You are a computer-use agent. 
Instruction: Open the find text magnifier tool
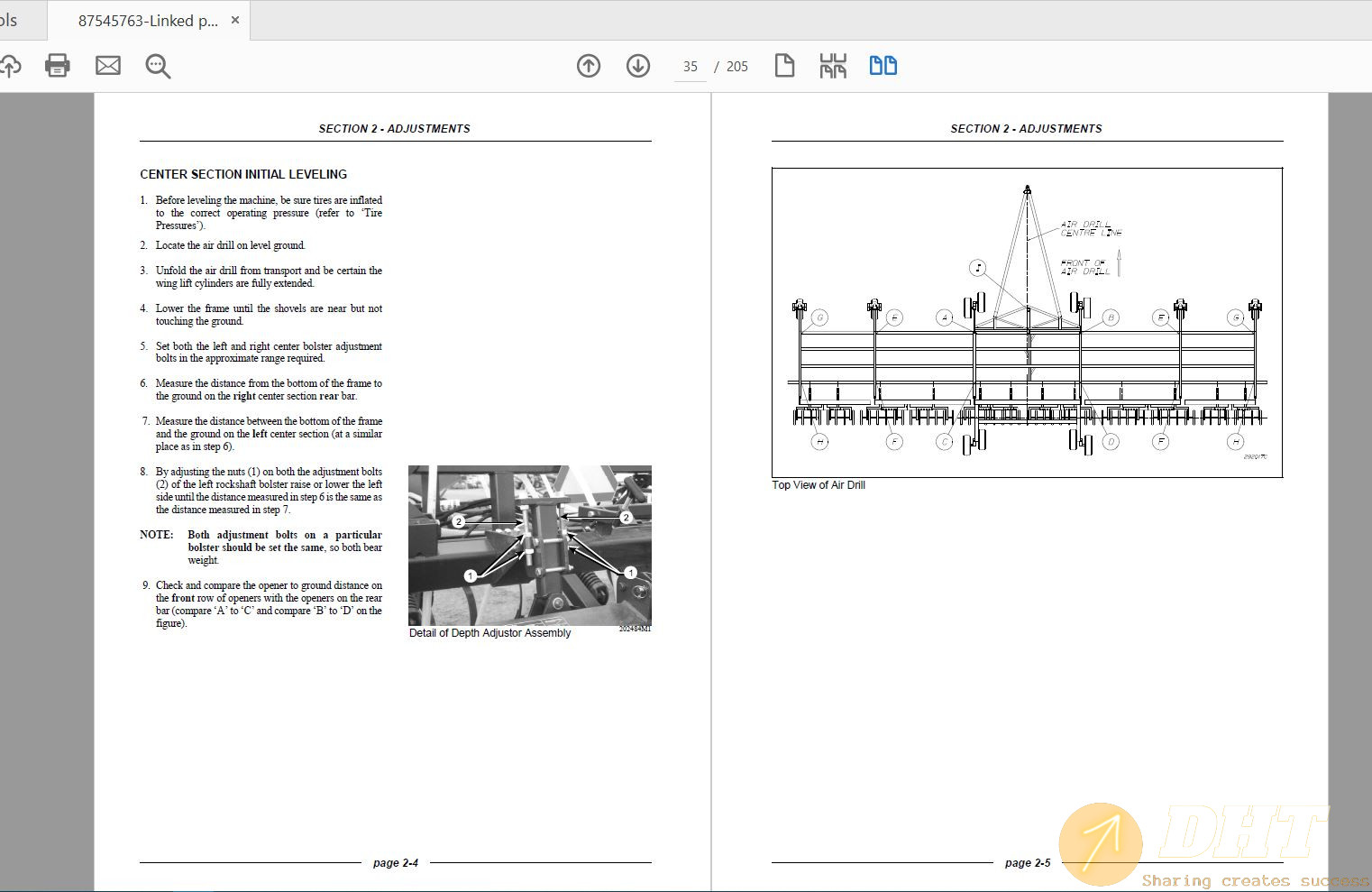(x=158, y=66)
